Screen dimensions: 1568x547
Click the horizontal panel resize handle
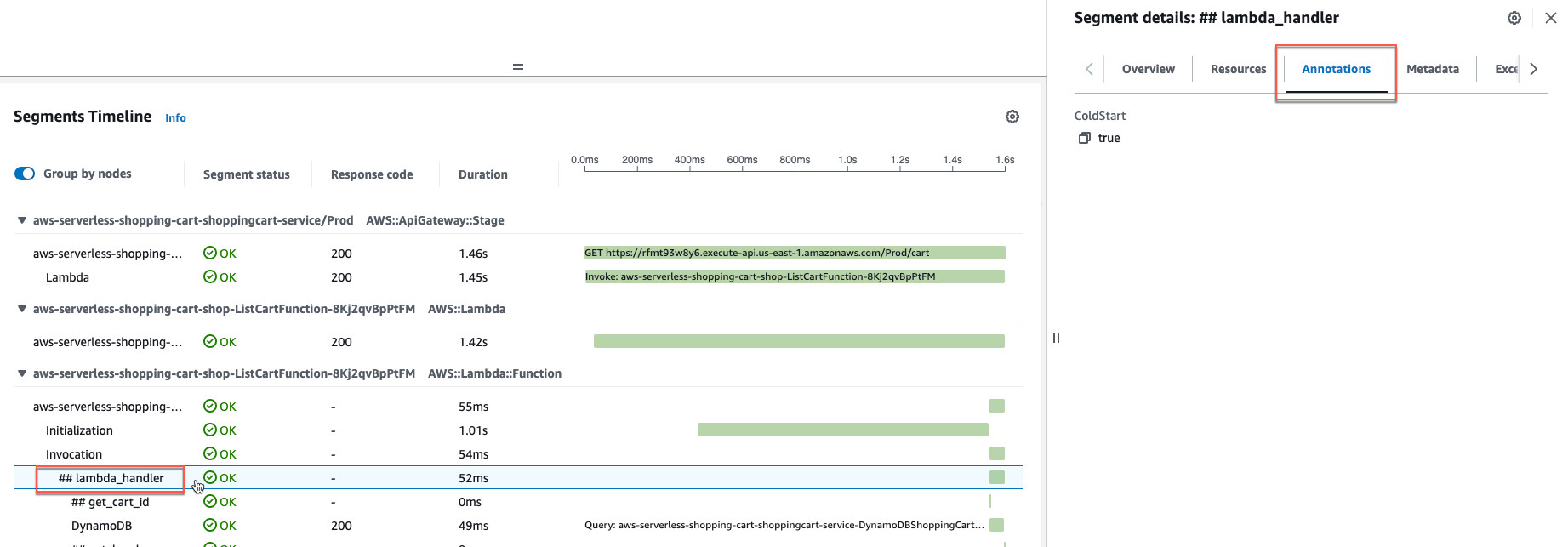pos(518,66)
